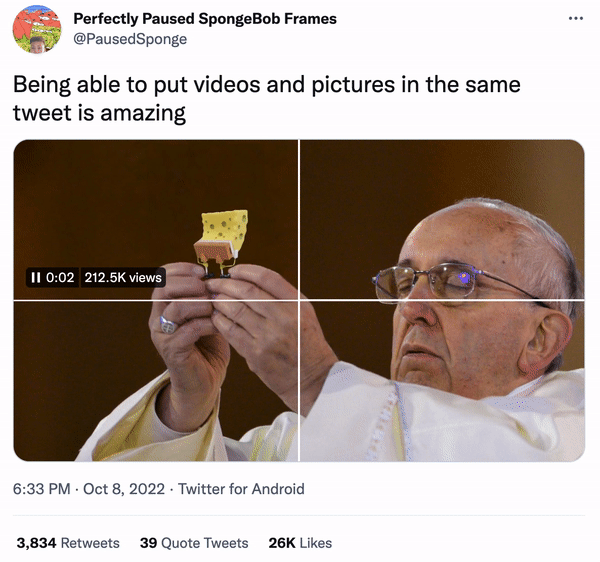View the 3,834 Retweets list
The image size is (600, 562).
click(x=68, y=543)
